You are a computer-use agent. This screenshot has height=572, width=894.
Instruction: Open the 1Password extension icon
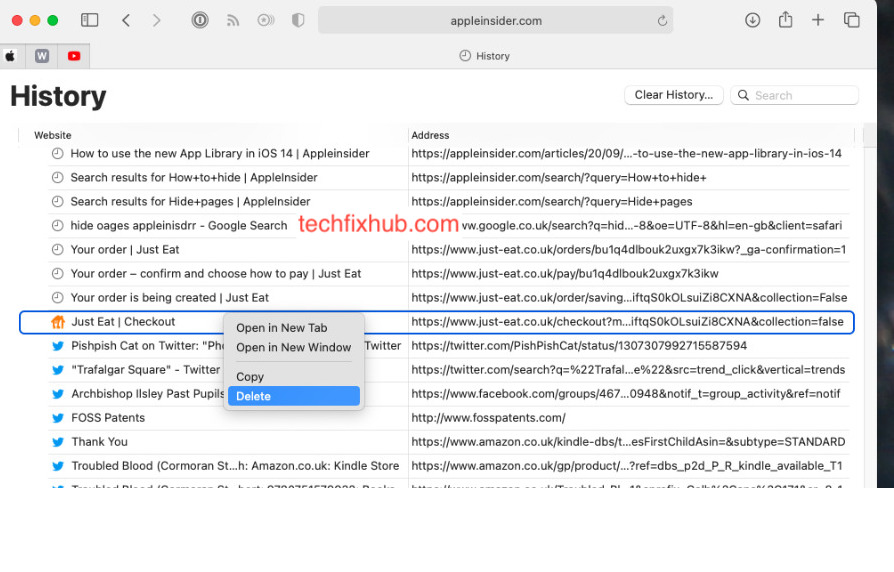tap(200, 21)
